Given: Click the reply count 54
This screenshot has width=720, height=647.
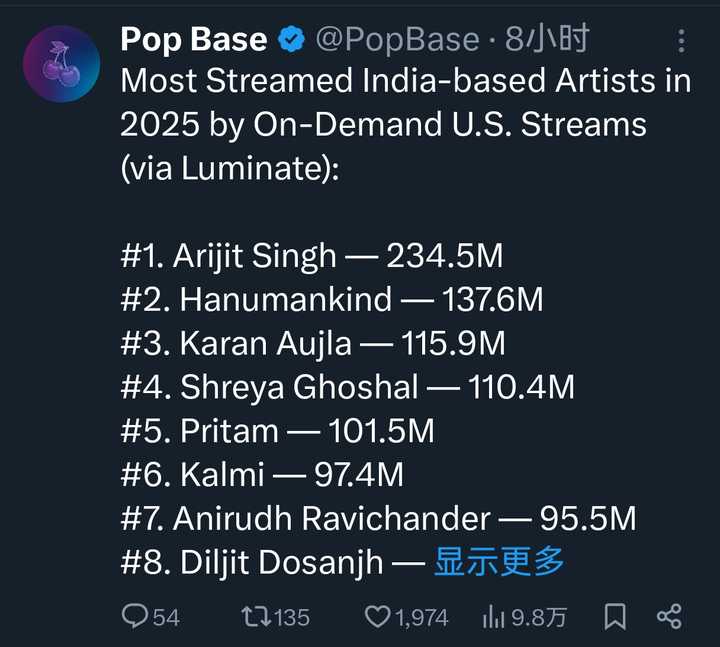Looking at the screenshot, I should (x=166, y=618).
